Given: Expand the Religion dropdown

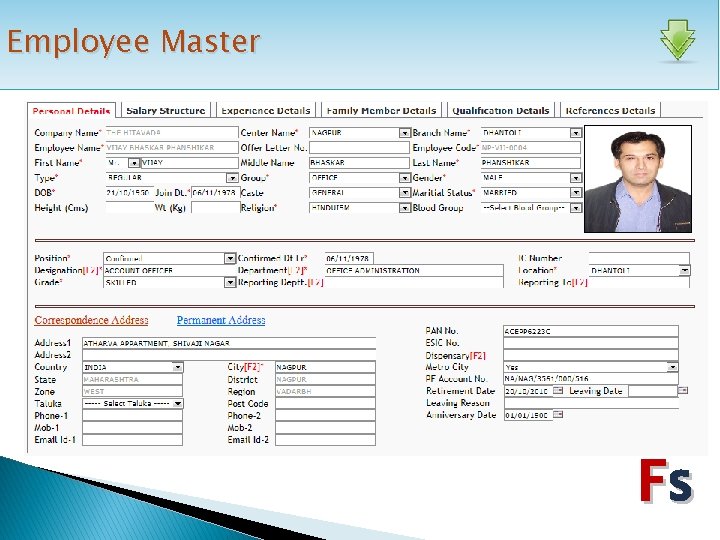Looking at the screenshot, I should pos(404,208).
